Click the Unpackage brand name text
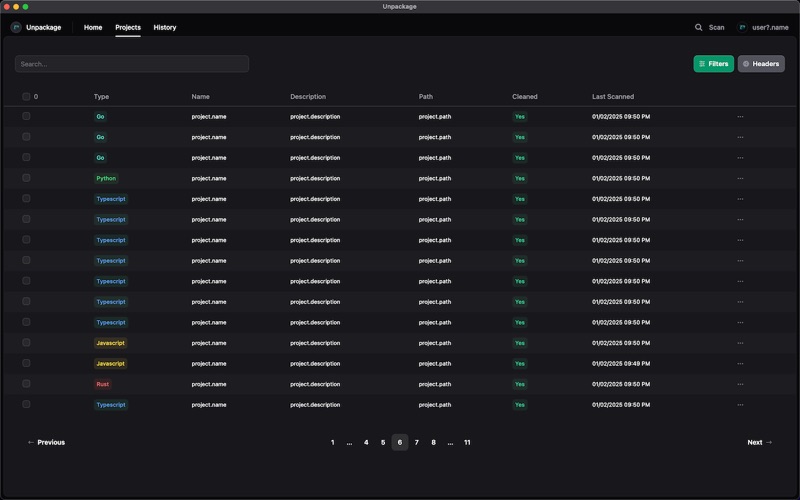 click(x=43, y=28)
